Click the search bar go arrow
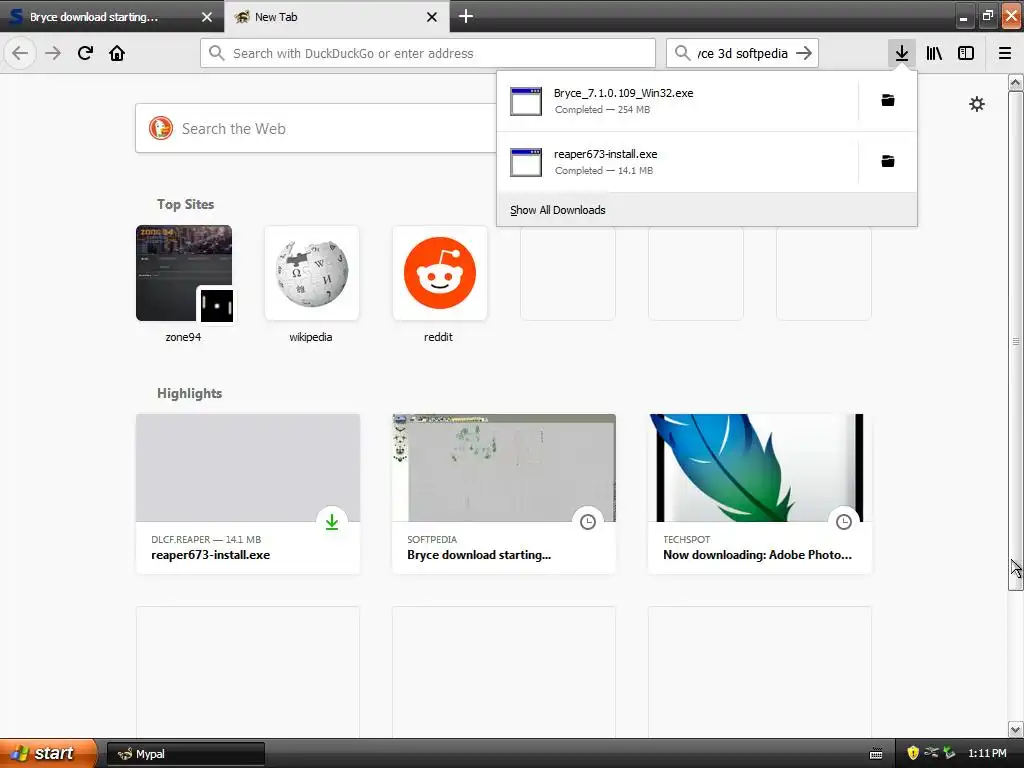The image size is (1024, 768). 804,53
